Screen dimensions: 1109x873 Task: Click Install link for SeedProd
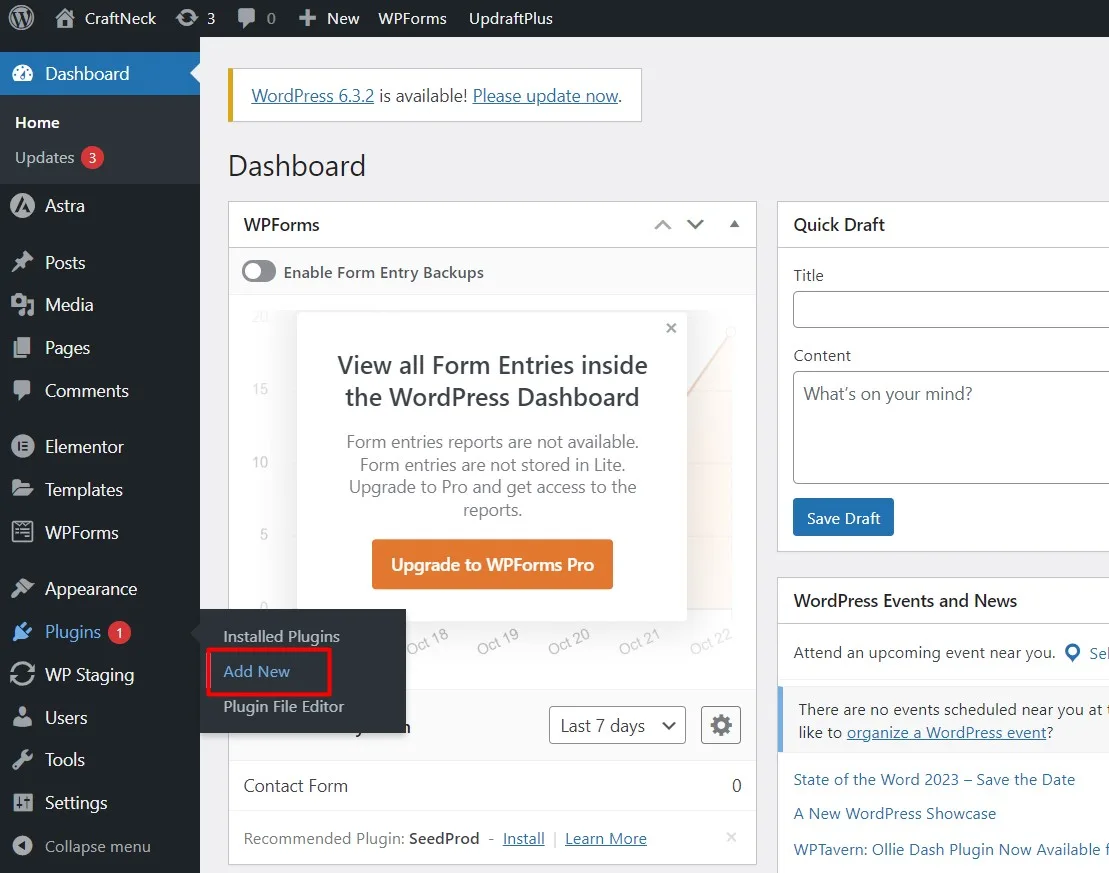pos(523,838)
